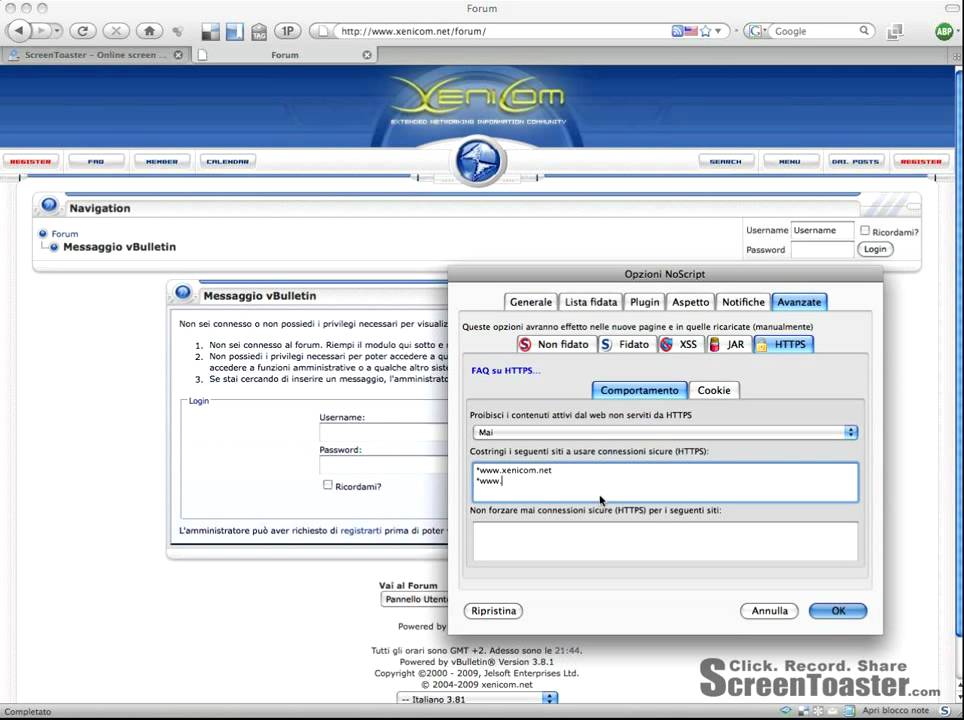Click the registrarti link
The width and height of the screenshot is (964, 720).
click(x=361, y=530)
